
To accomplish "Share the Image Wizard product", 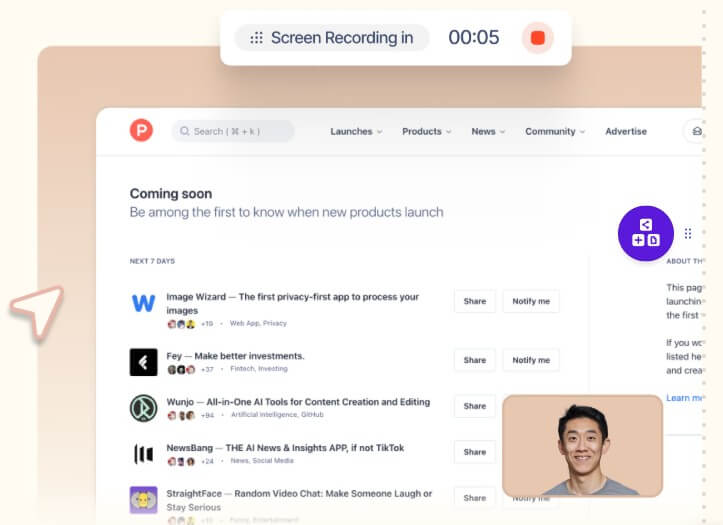I will point(474,301).
